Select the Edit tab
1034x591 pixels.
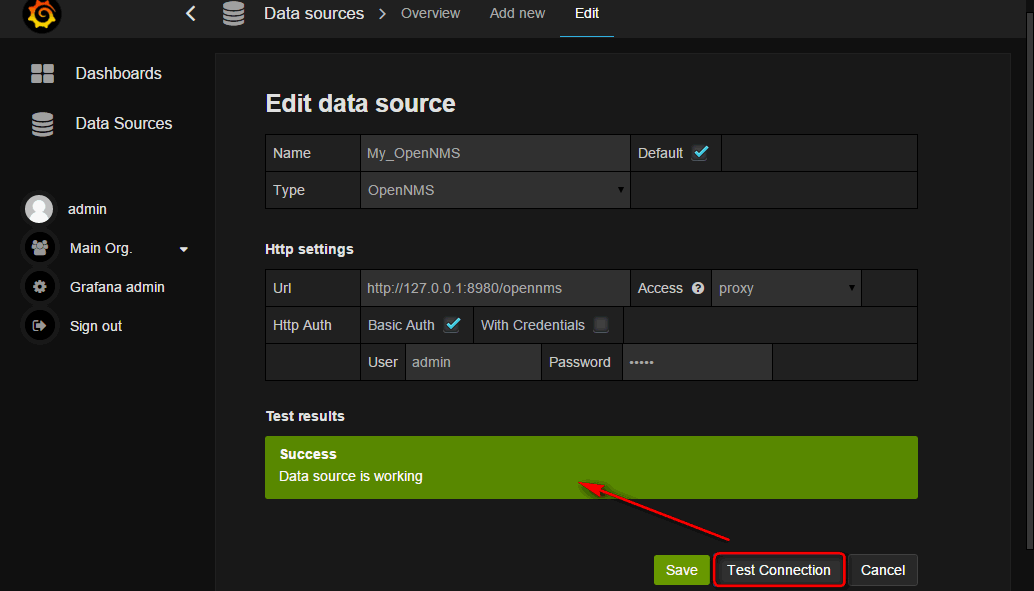coord(587,13)
